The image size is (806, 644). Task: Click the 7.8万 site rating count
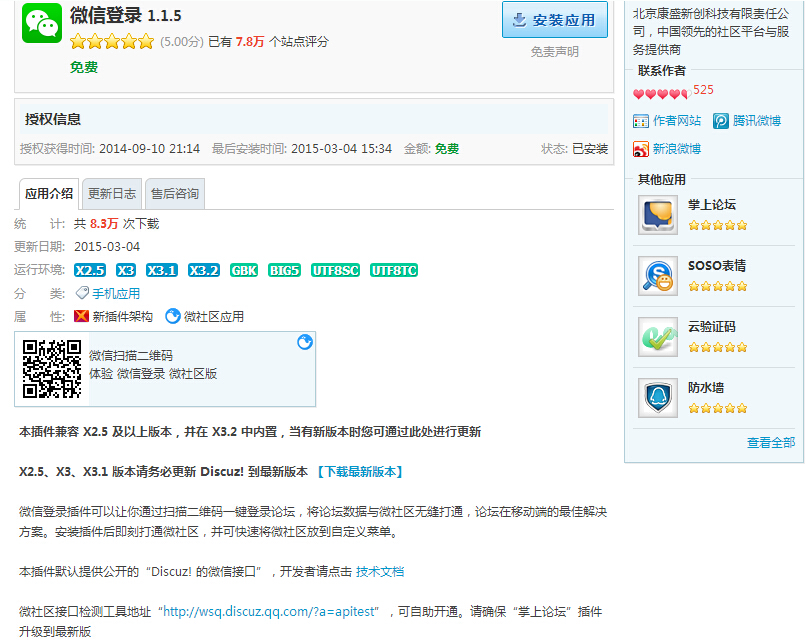(250, 42)
